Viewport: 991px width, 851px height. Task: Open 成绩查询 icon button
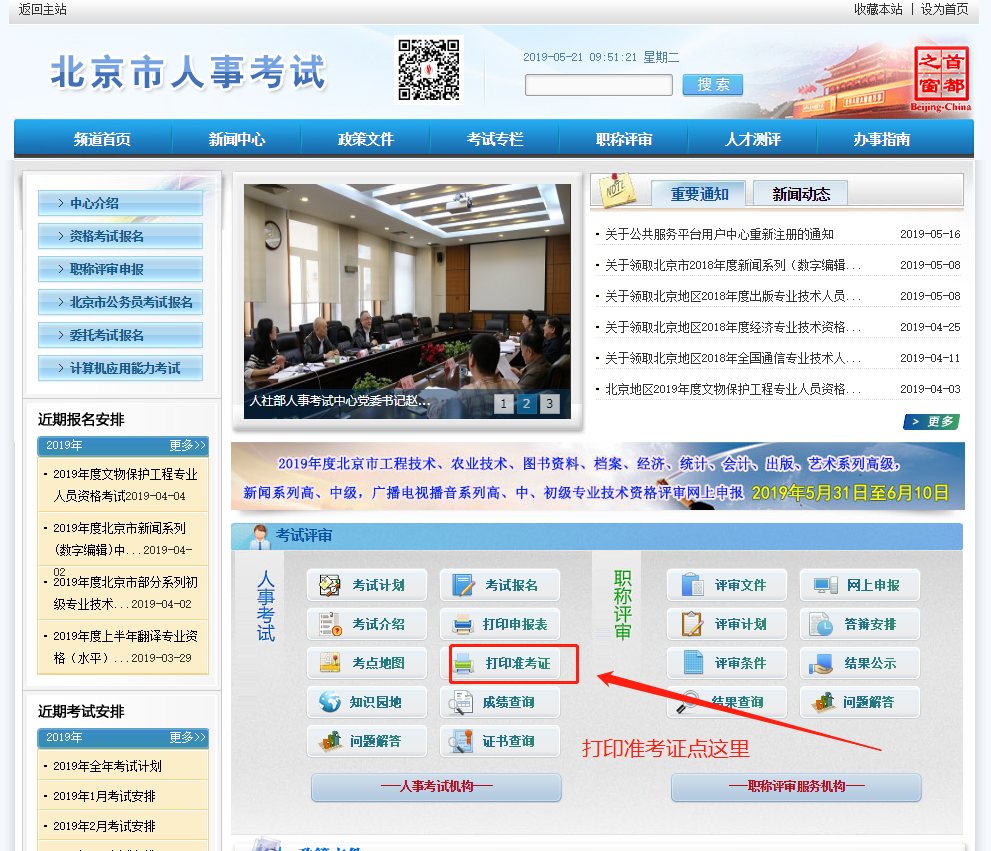[462, 702]
